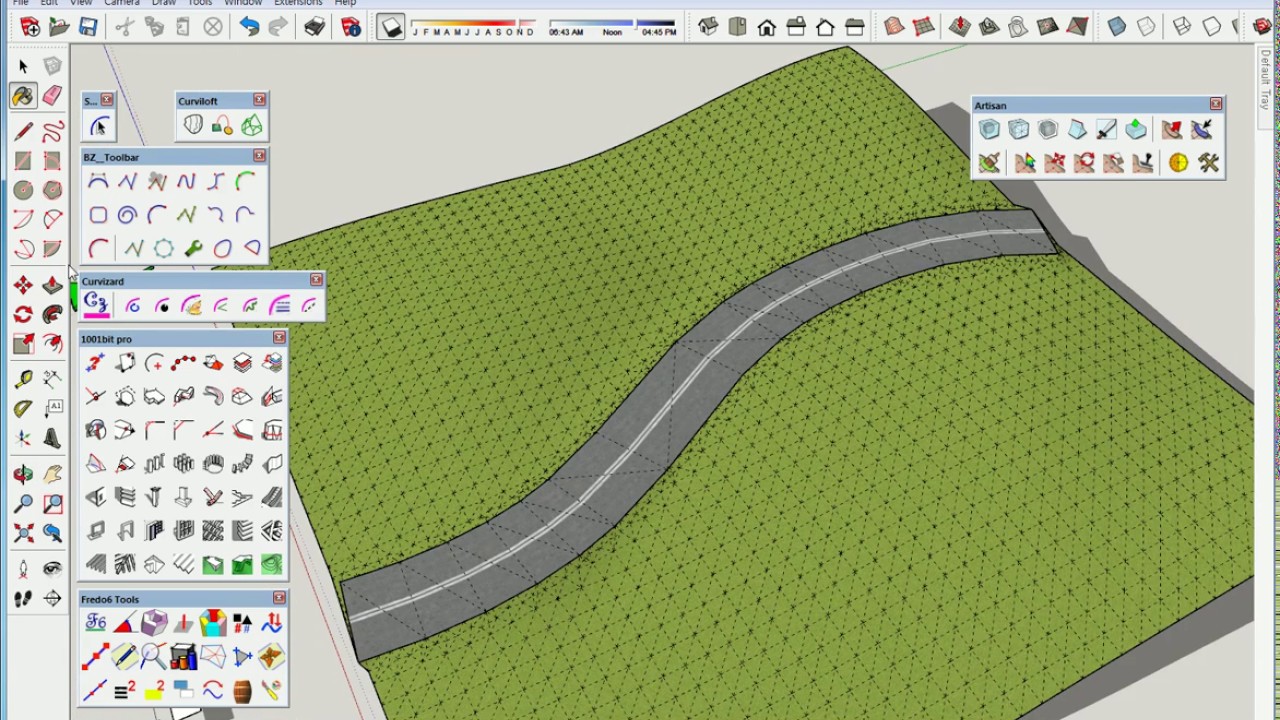Pick the pink Eraser tool
1280x720 pixels.
coord(52,96)
